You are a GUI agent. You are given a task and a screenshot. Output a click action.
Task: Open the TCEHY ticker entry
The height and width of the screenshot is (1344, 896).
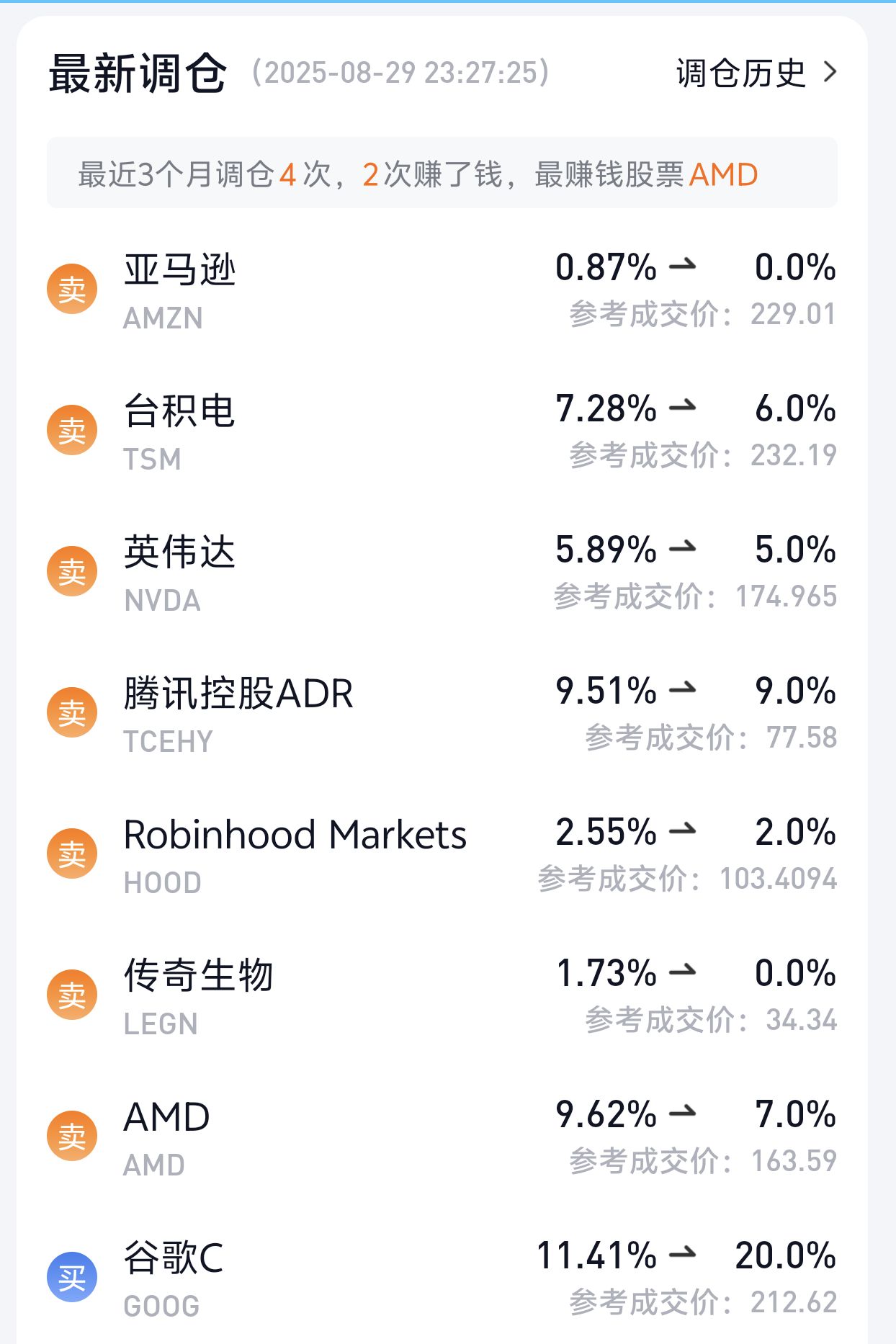168,742
